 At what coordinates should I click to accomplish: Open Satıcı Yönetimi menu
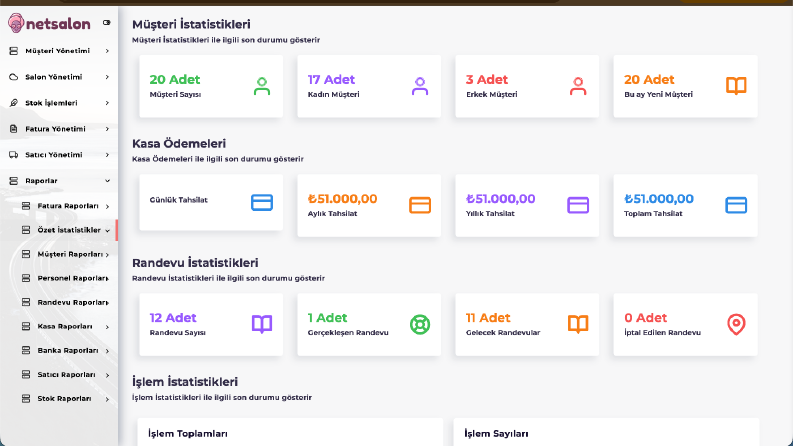[59, 155]
